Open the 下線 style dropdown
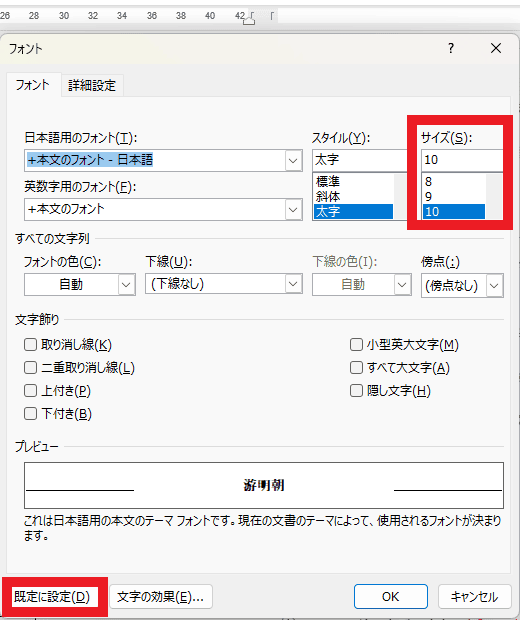520x620 pixels. pos(224,284)
